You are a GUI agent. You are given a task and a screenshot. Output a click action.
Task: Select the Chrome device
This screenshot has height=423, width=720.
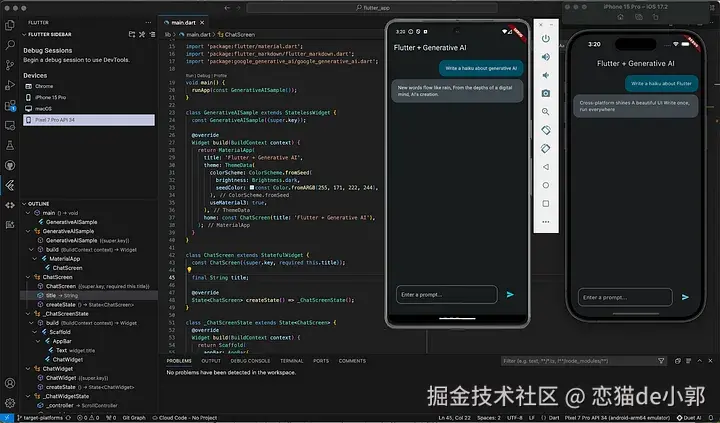(x=89, y=86)
